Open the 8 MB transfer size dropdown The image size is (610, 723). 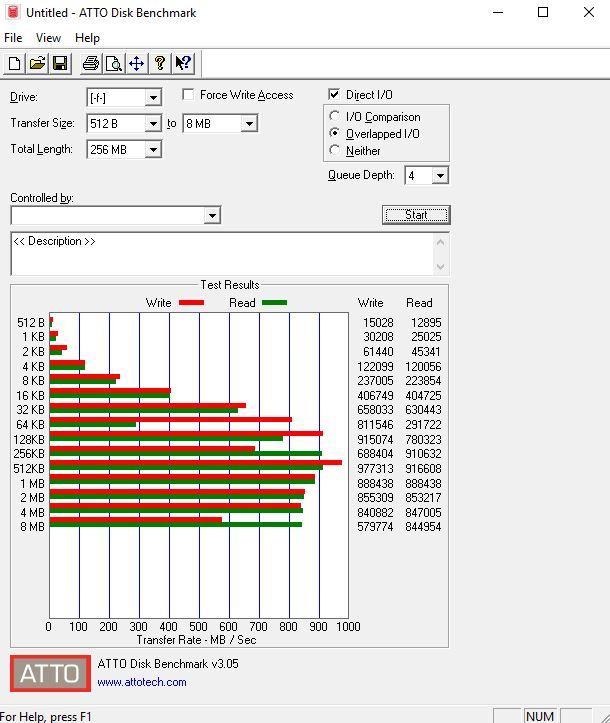[249, 124]
